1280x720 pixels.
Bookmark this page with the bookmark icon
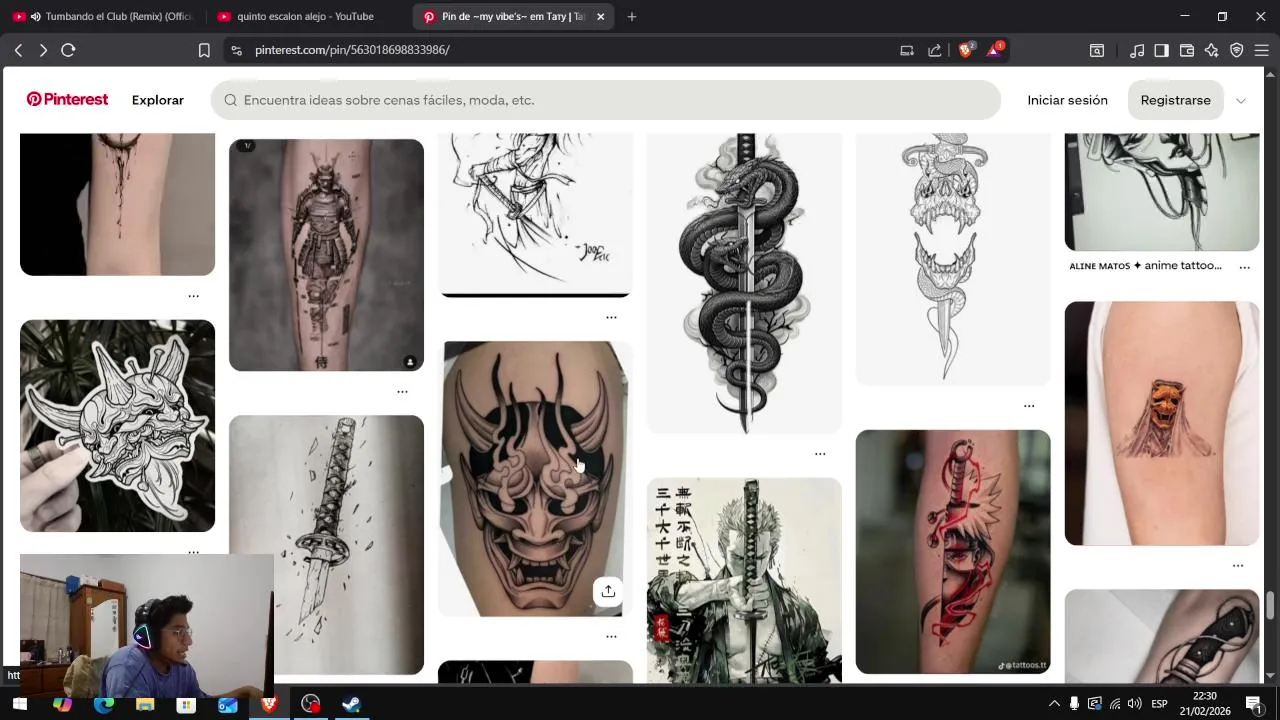(x=204, y=50)
